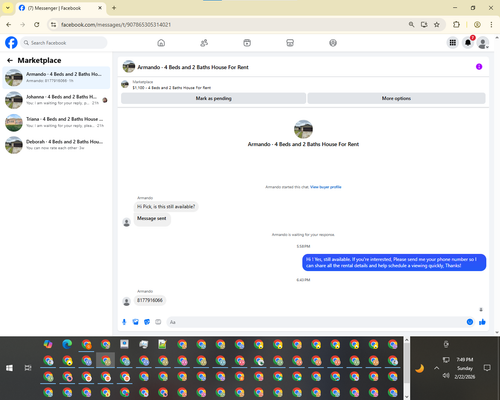Jump to latest message with down arrow
This screenshot has width=500, height=400.
click(481, 310)
